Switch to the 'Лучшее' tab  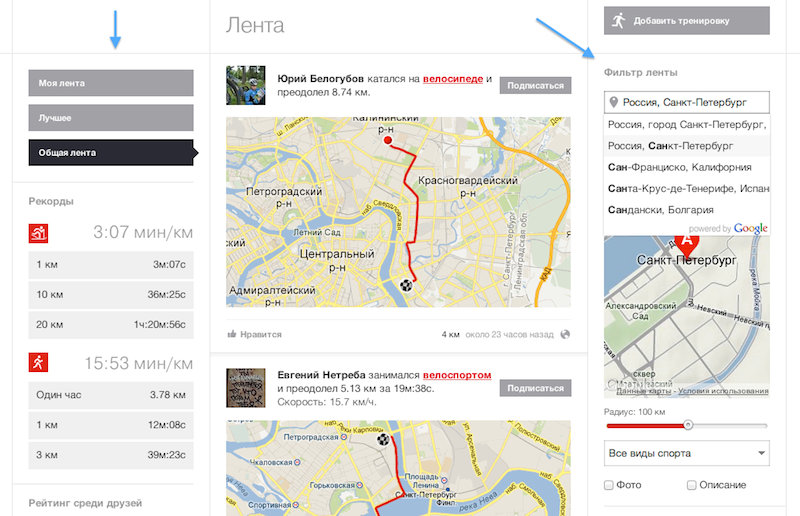pyautogui.click(x=110, y=118)
